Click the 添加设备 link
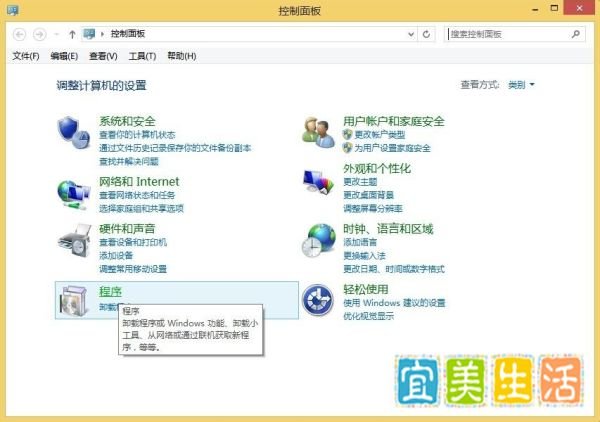Viewport: 600px width, 422px height. click(116, 256)
